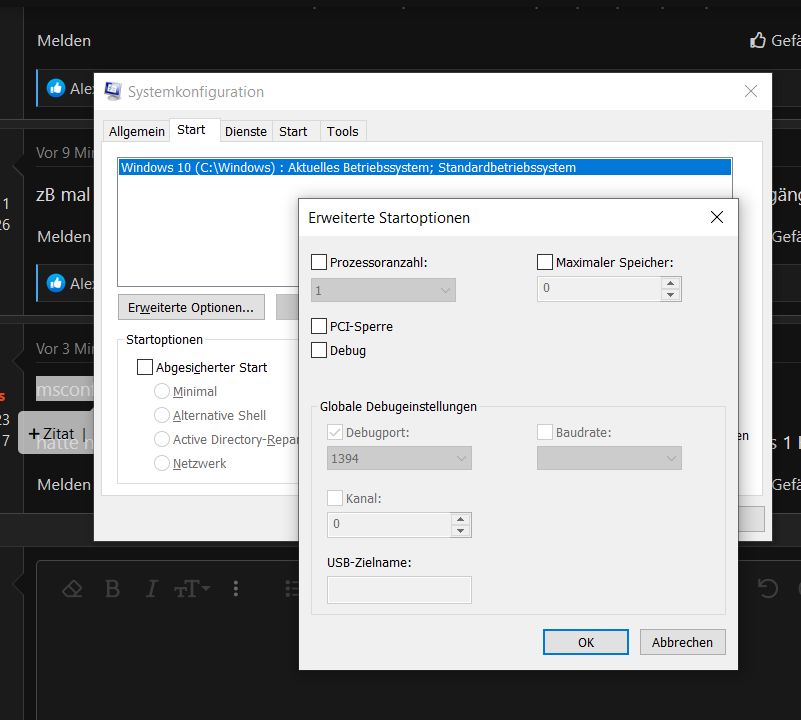Toggle italic formatting in forum editor
Viewport: 801px width, 720px height.
pyautogui.click(x=151, y=589)
